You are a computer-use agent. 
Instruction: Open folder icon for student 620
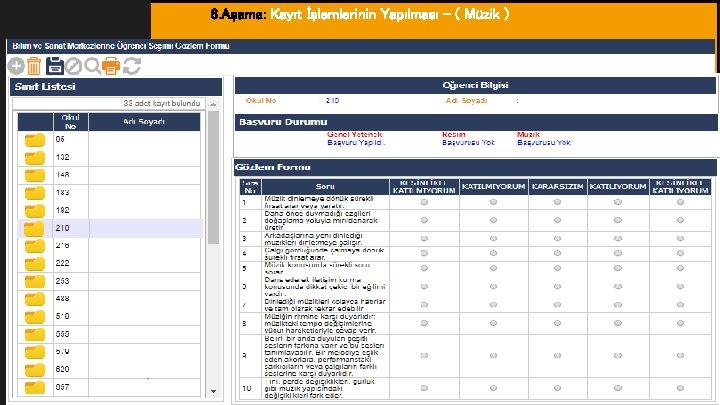[x=35, y=370]
